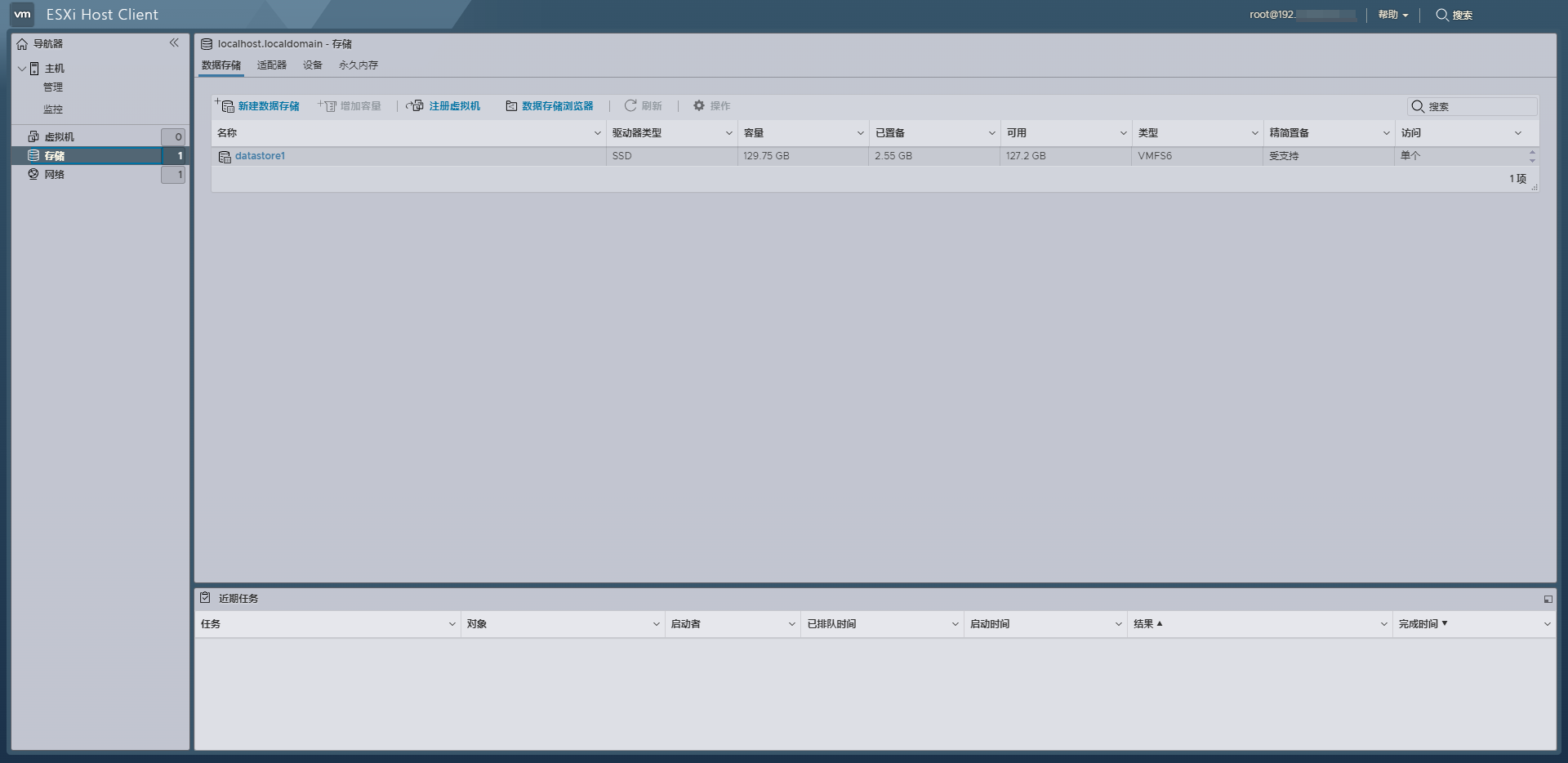The height and width of the screenshot is (763, 1568).
Task: Open the 容量 column filter dropdown
Action: pos(860,132)
